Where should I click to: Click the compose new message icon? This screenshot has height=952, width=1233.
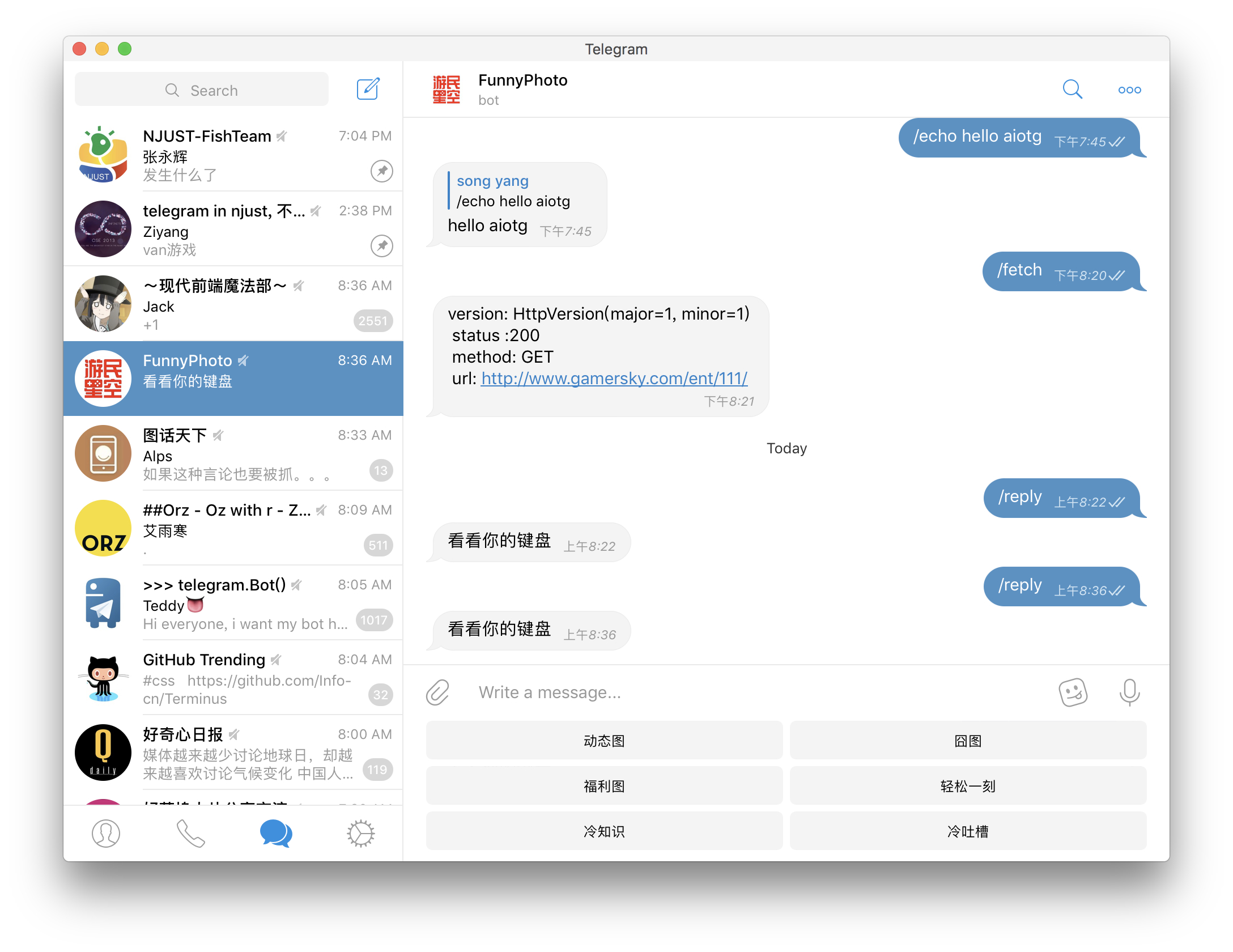tap(368, 89)
